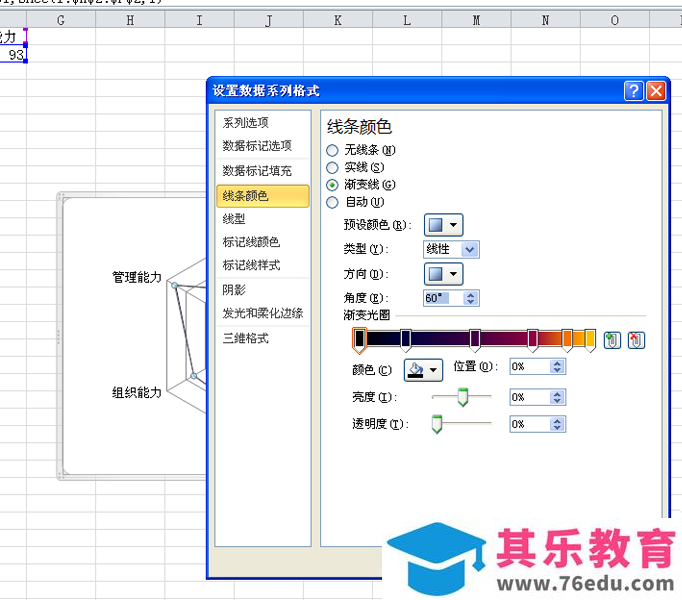The width and height of the screenshot is (682, 600).
Task: Select the last yellow gradient stop
Action: (x=590, y=340)
